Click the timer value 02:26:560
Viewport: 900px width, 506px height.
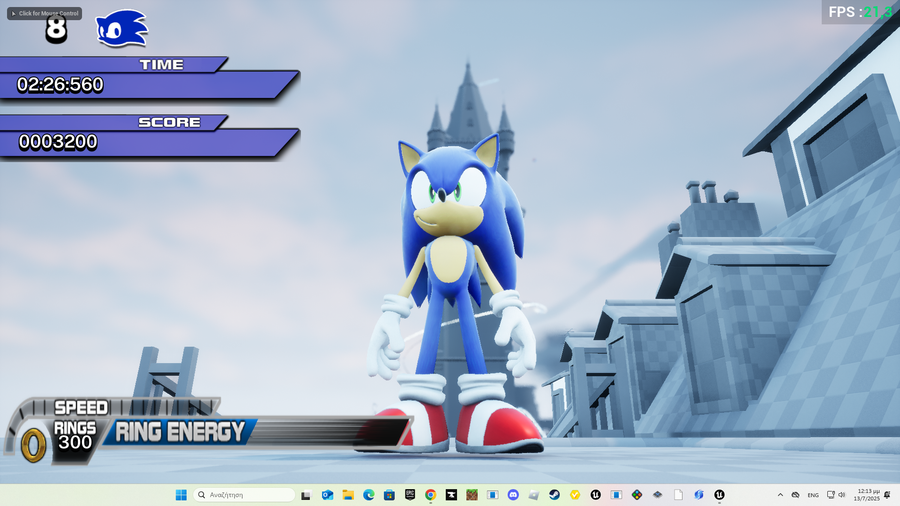(60, 85)
